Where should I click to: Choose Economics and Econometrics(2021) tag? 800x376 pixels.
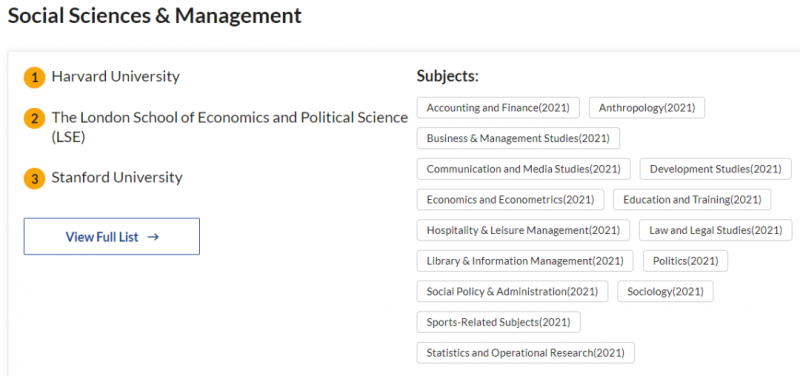510,199
